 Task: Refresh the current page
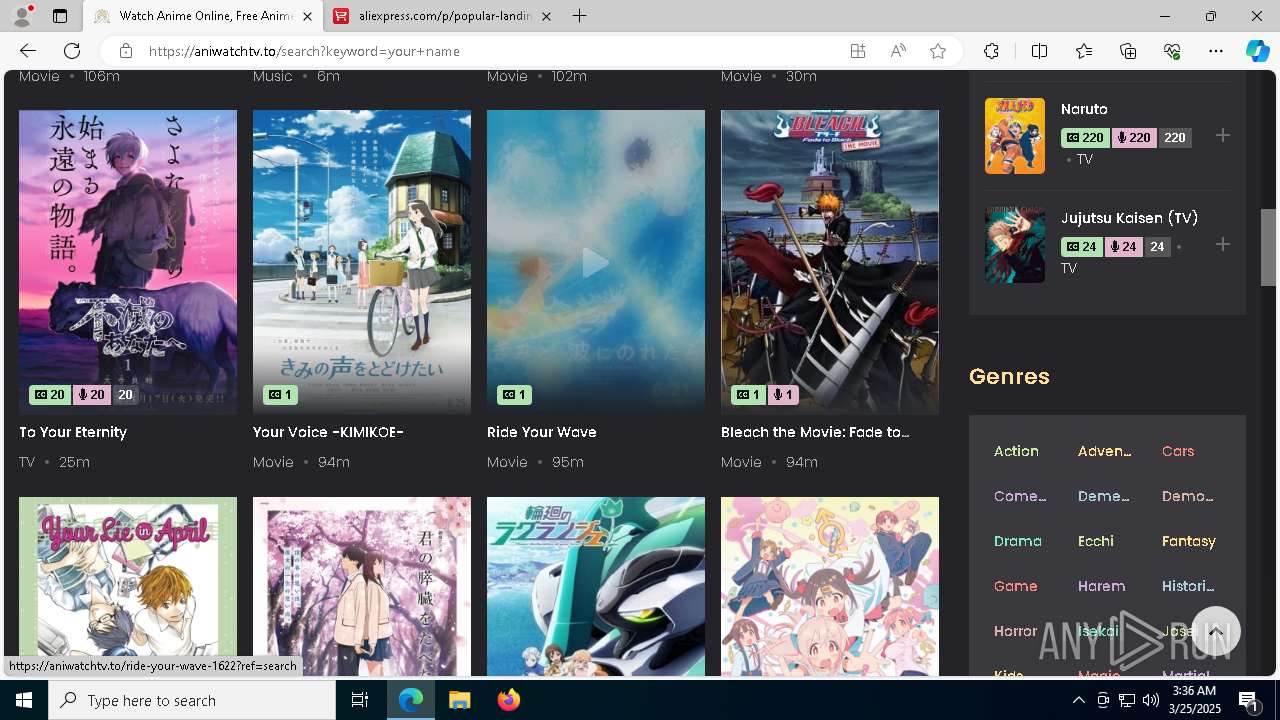pos(72,51)
